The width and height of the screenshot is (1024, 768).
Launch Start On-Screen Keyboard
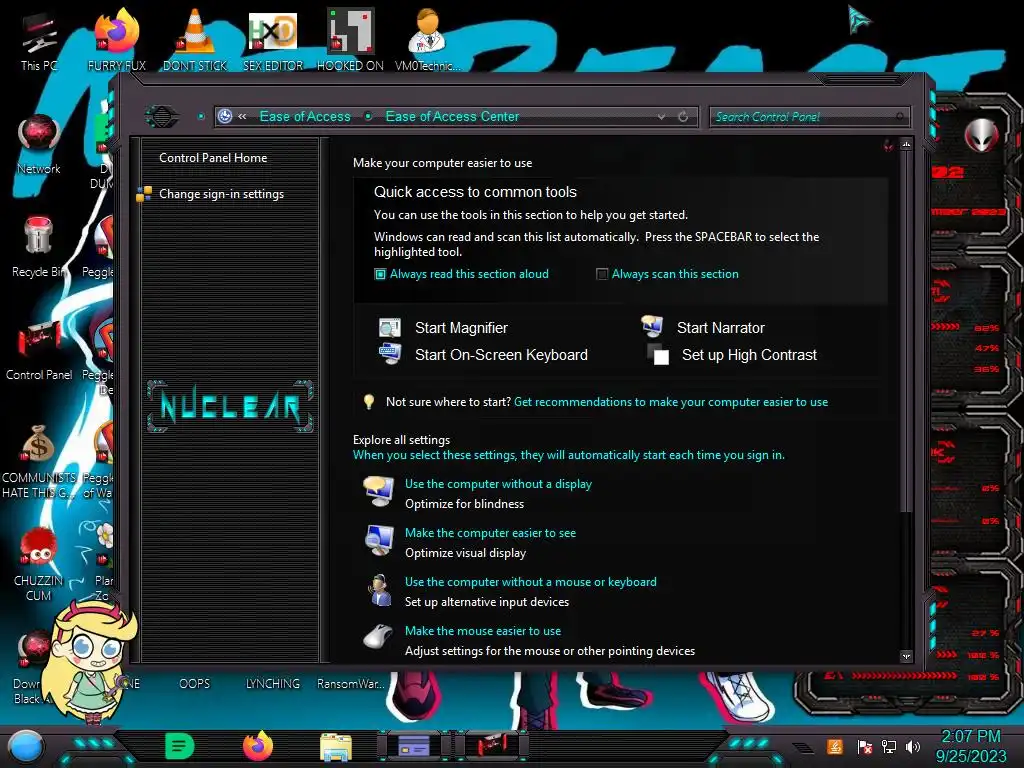tap(501, 355)
